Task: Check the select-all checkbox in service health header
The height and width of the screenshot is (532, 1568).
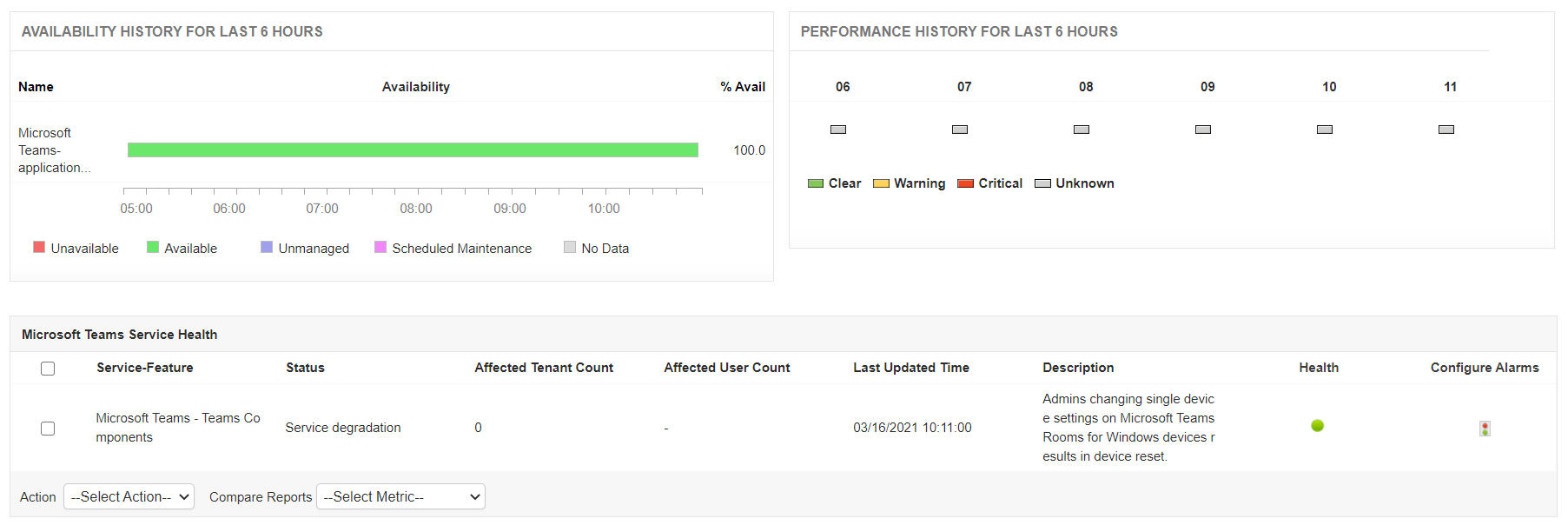Action: (48, 369)
